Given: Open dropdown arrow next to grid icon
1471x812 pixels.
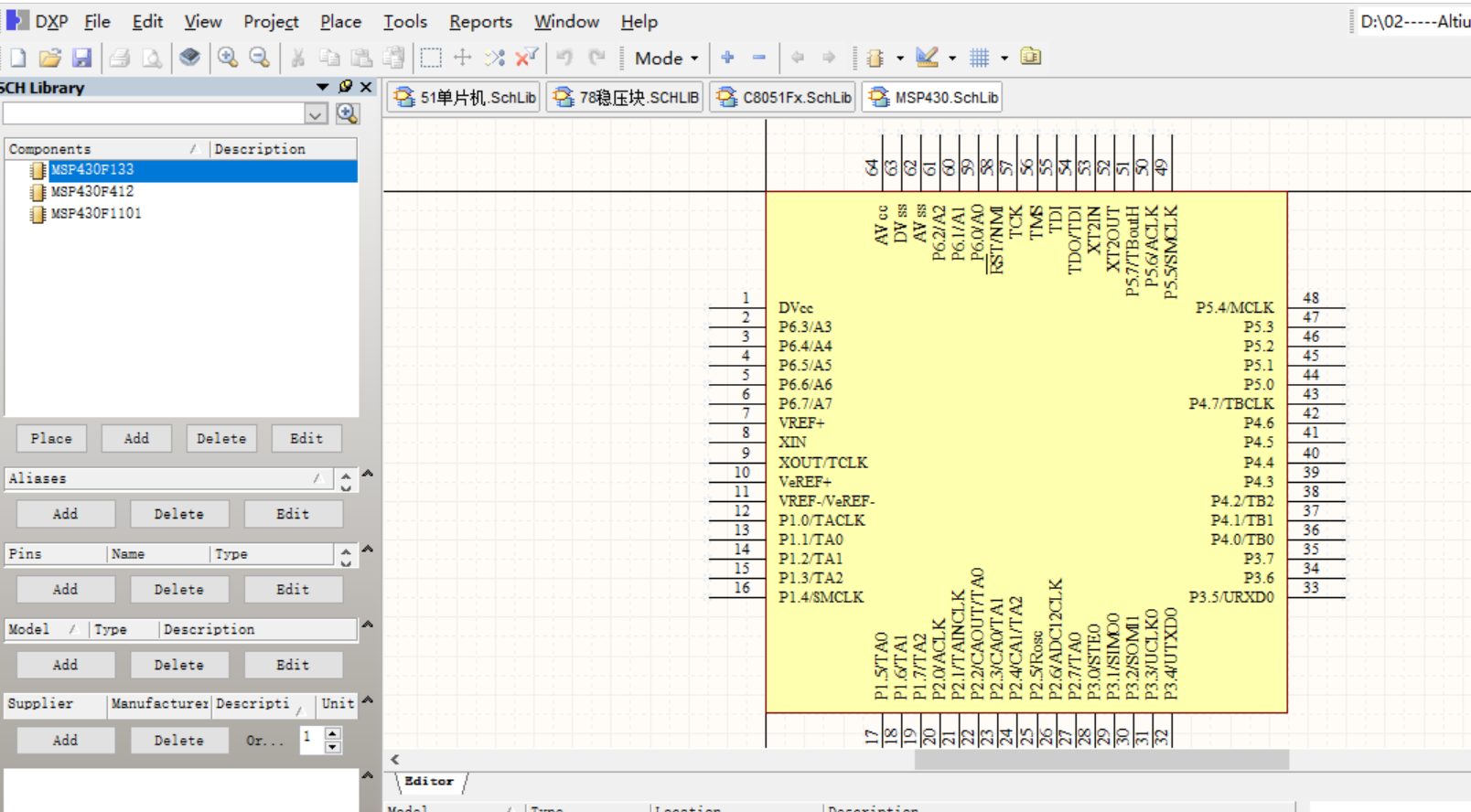Looking at the screenshot, I should click(1004, 59).
